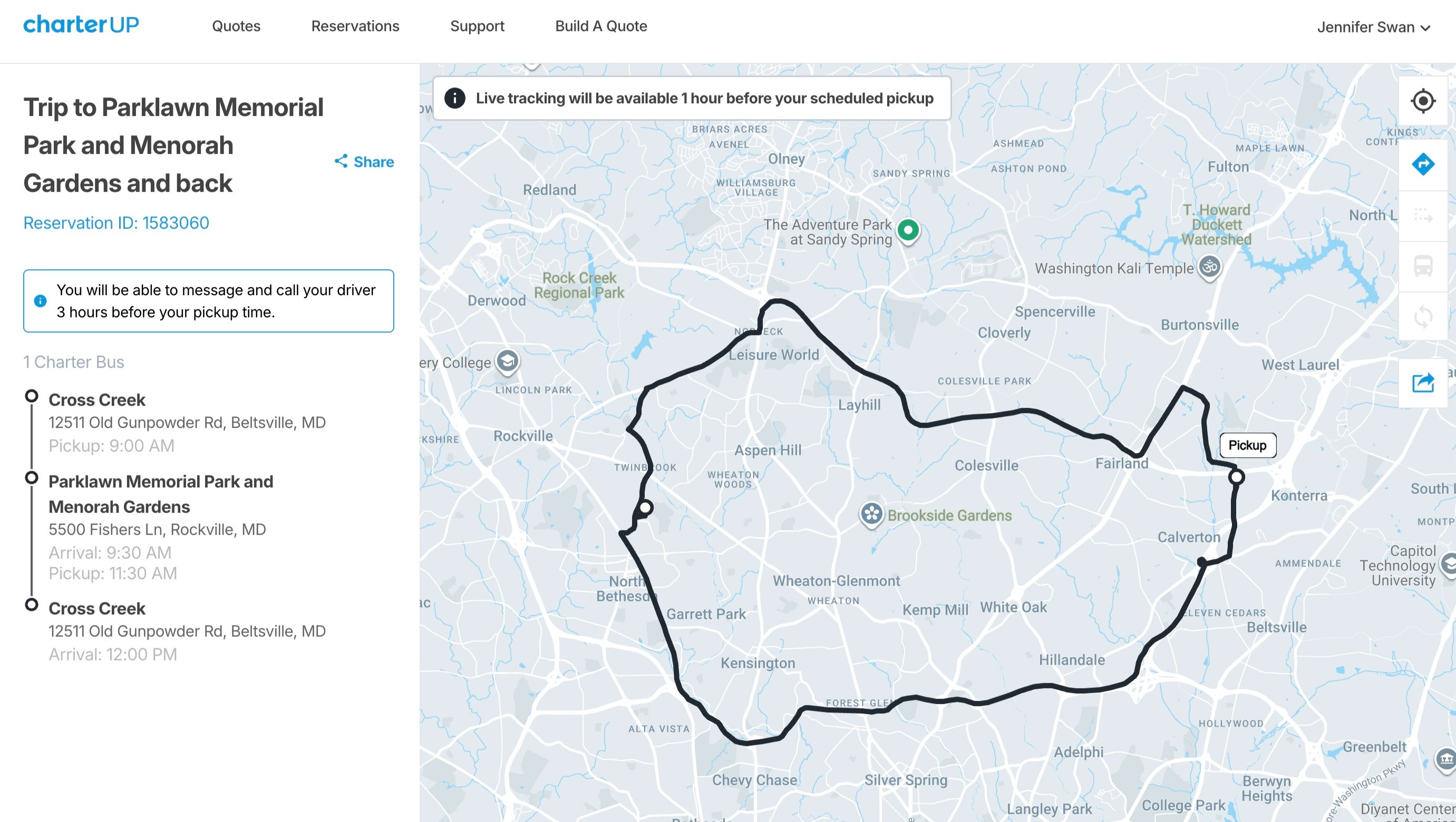Click the blue directions diamond icon
The height and width of the screenshot is (822, 1456).
point(1423,164)
